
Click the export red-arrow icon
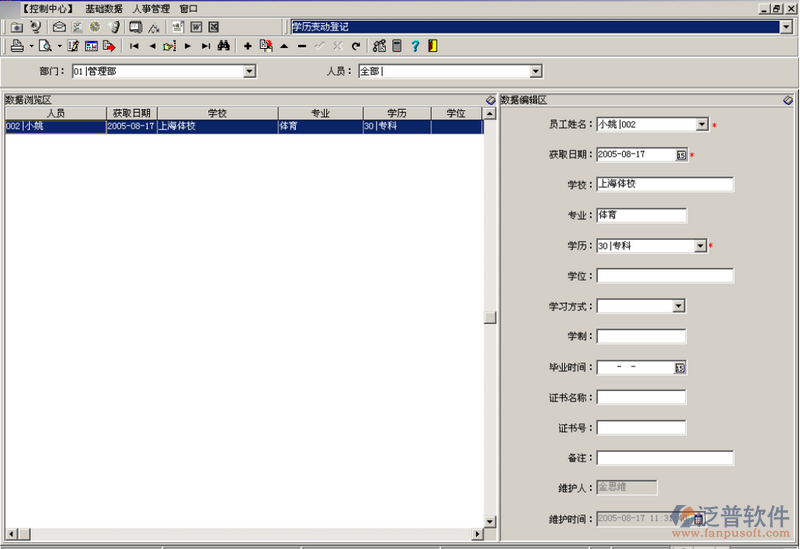pyautogui.click(x=109, y=46)
